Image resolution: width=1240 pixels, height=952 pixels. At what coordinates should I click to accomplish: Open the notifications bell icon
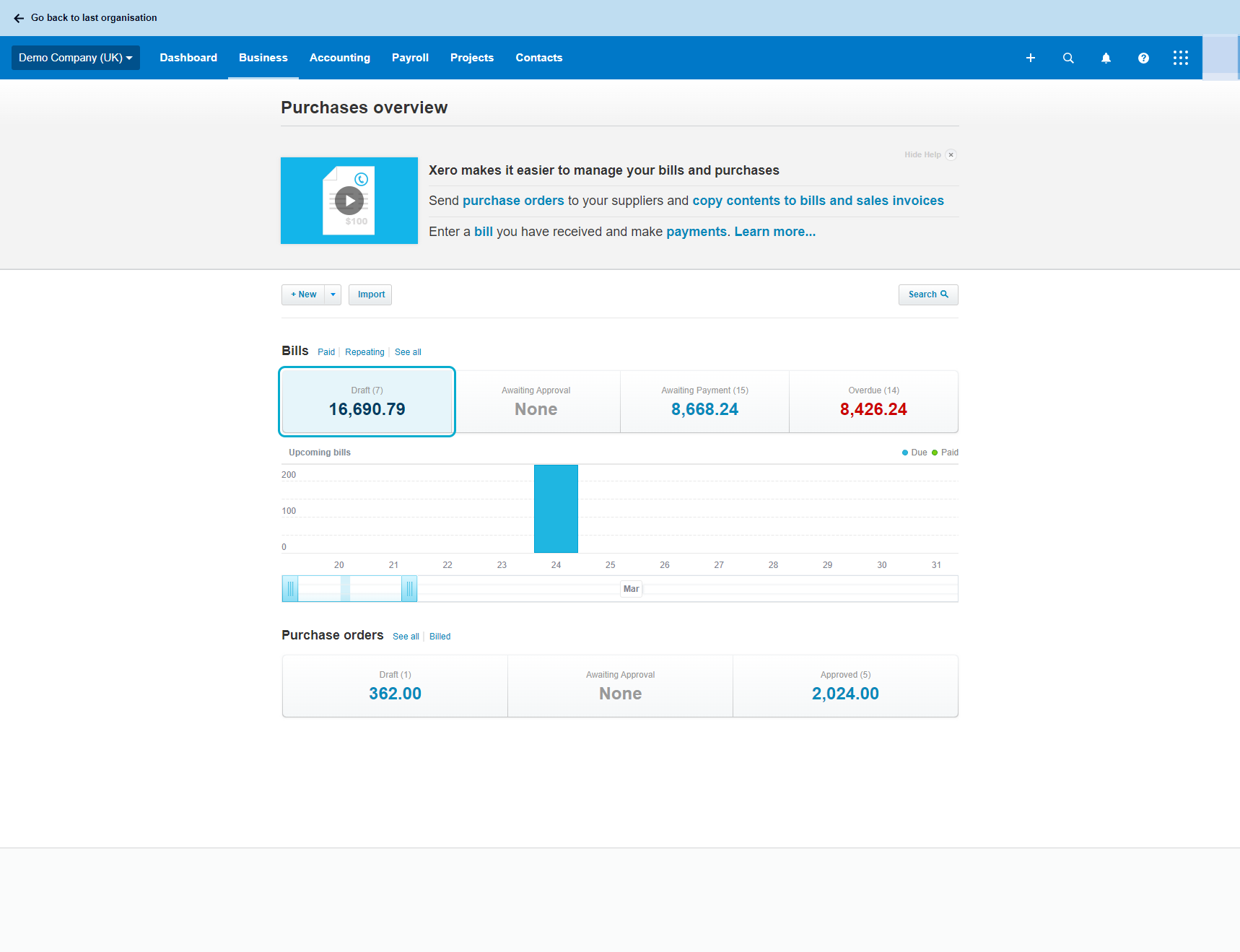click(x=1106, y=58)
